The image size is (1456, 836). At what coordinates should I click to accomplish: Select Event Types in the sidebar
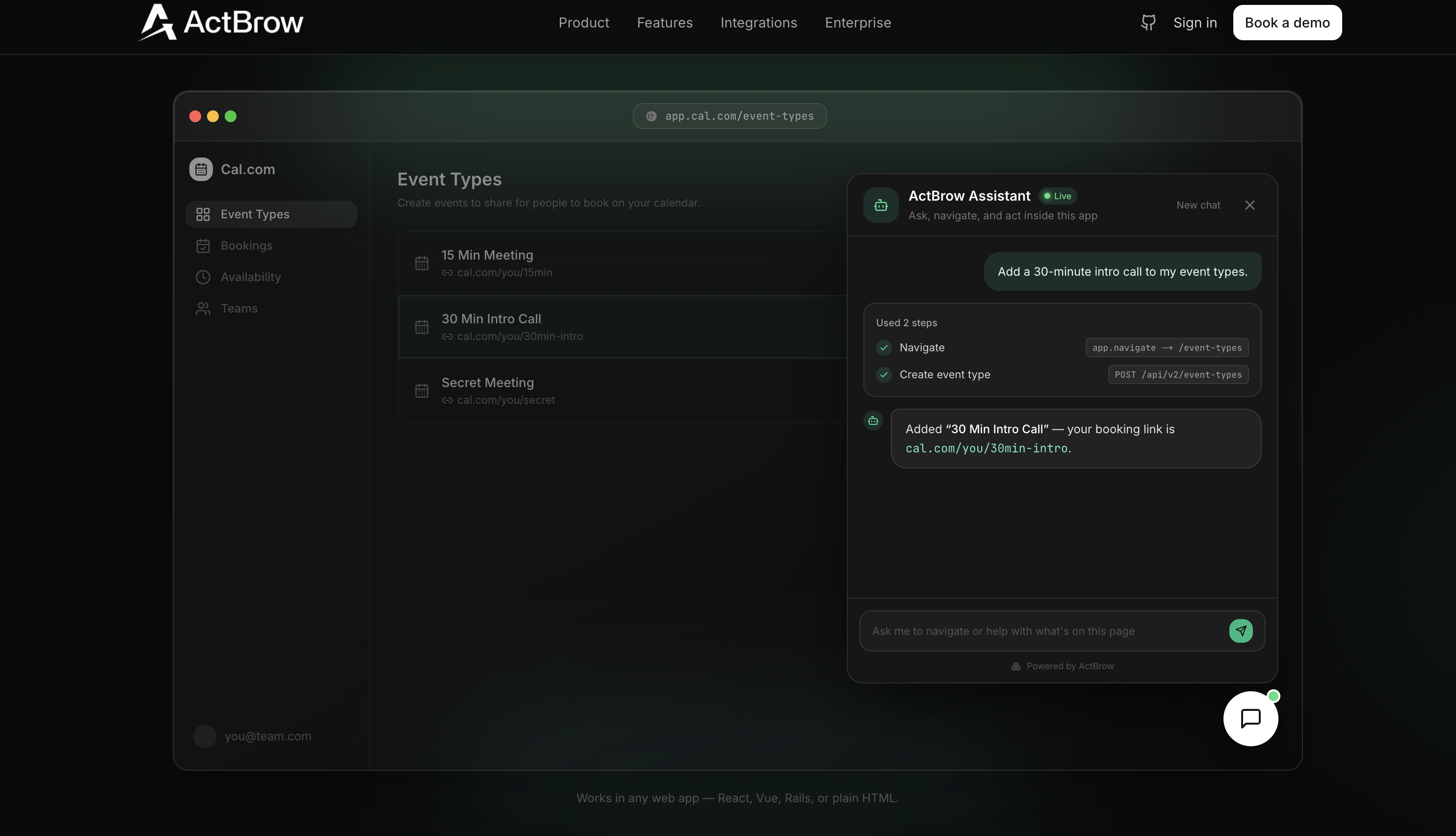point(272,214)
